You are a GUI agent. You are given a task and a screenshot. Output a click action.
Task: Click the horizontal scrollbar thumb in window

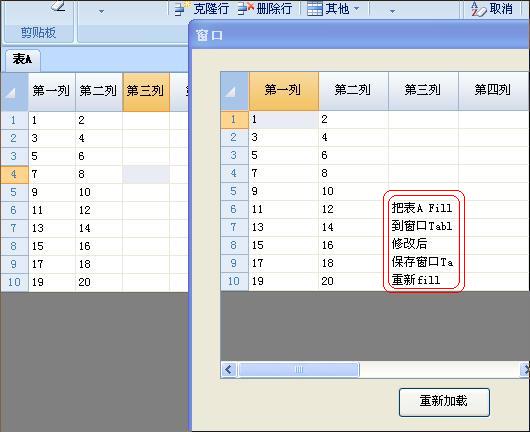(298, 369)
